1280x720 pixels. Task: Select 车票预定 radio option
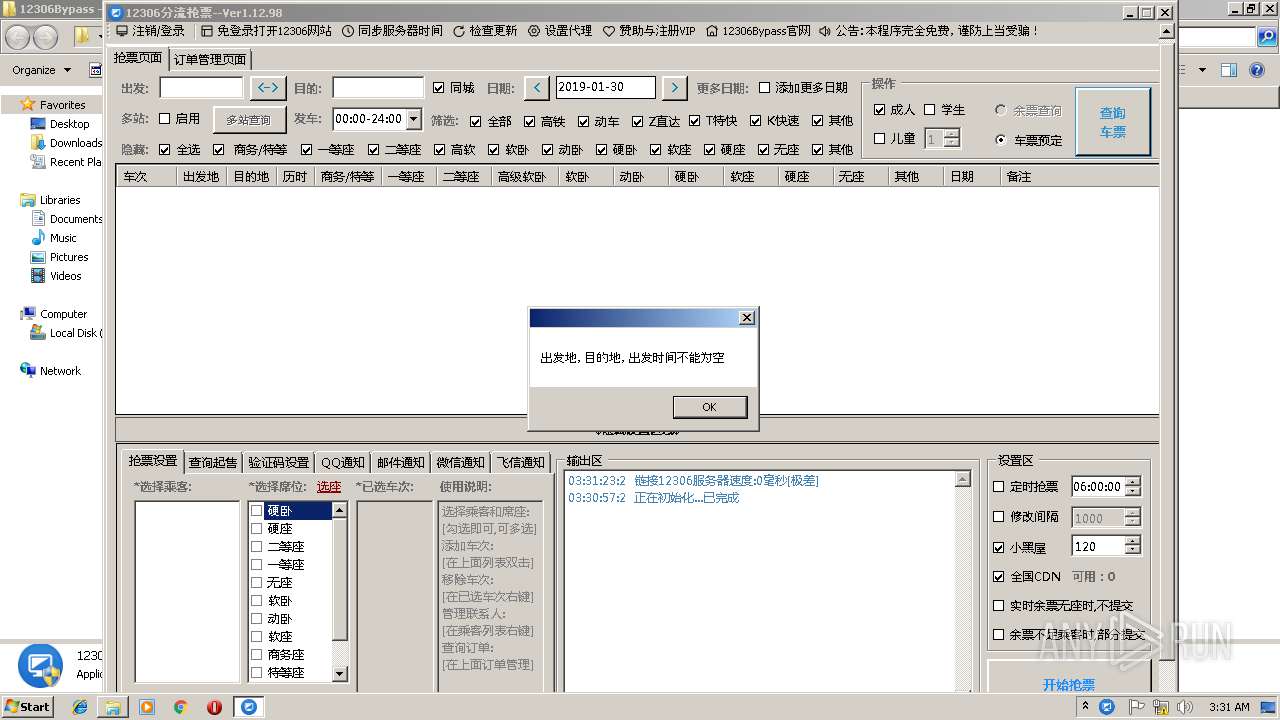1001,140
